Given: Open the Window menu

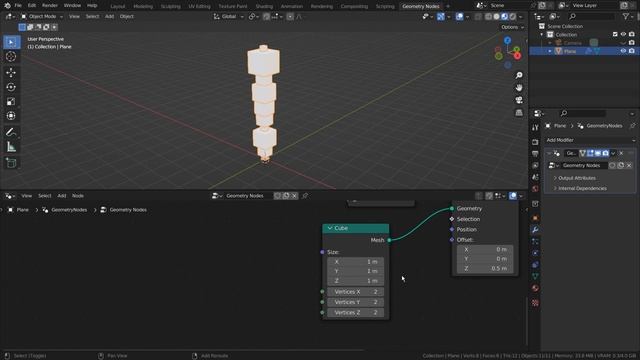Looking at the screenshot, I should pos(72,5).
